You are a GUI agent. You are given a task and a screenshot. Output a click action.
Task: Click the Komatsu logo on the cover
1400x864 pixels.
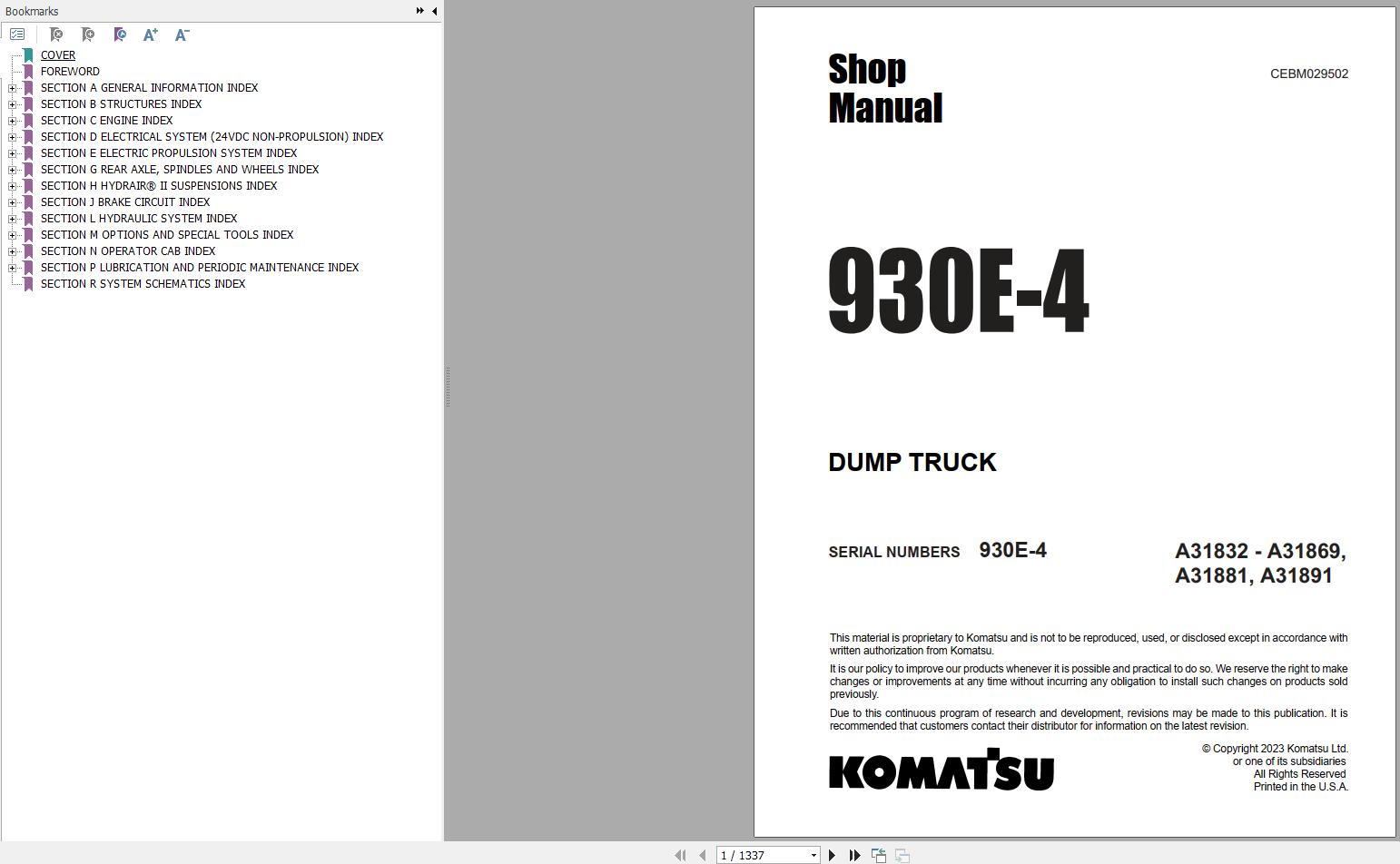(942, 770)
